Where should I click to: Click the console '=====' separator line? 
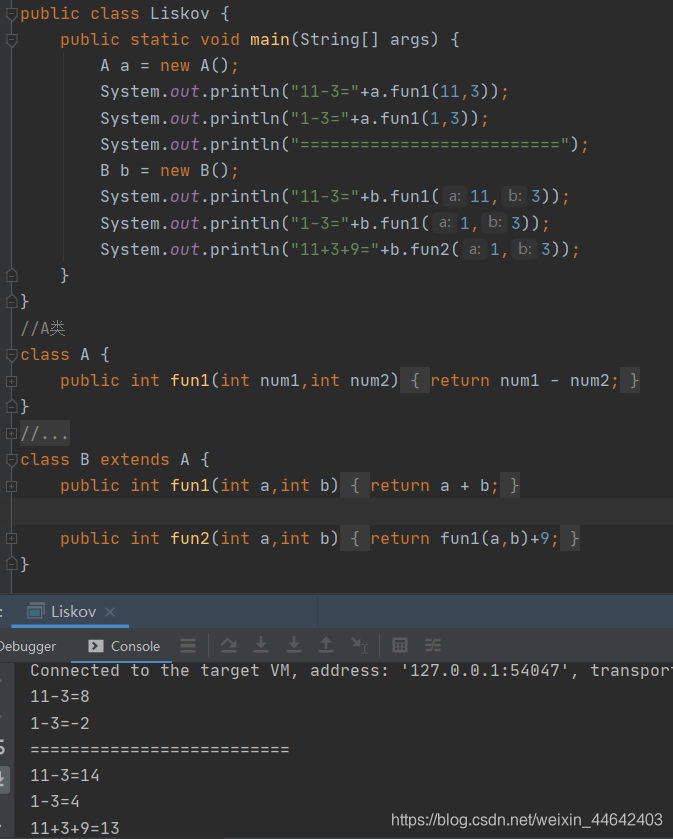[160, 749]
